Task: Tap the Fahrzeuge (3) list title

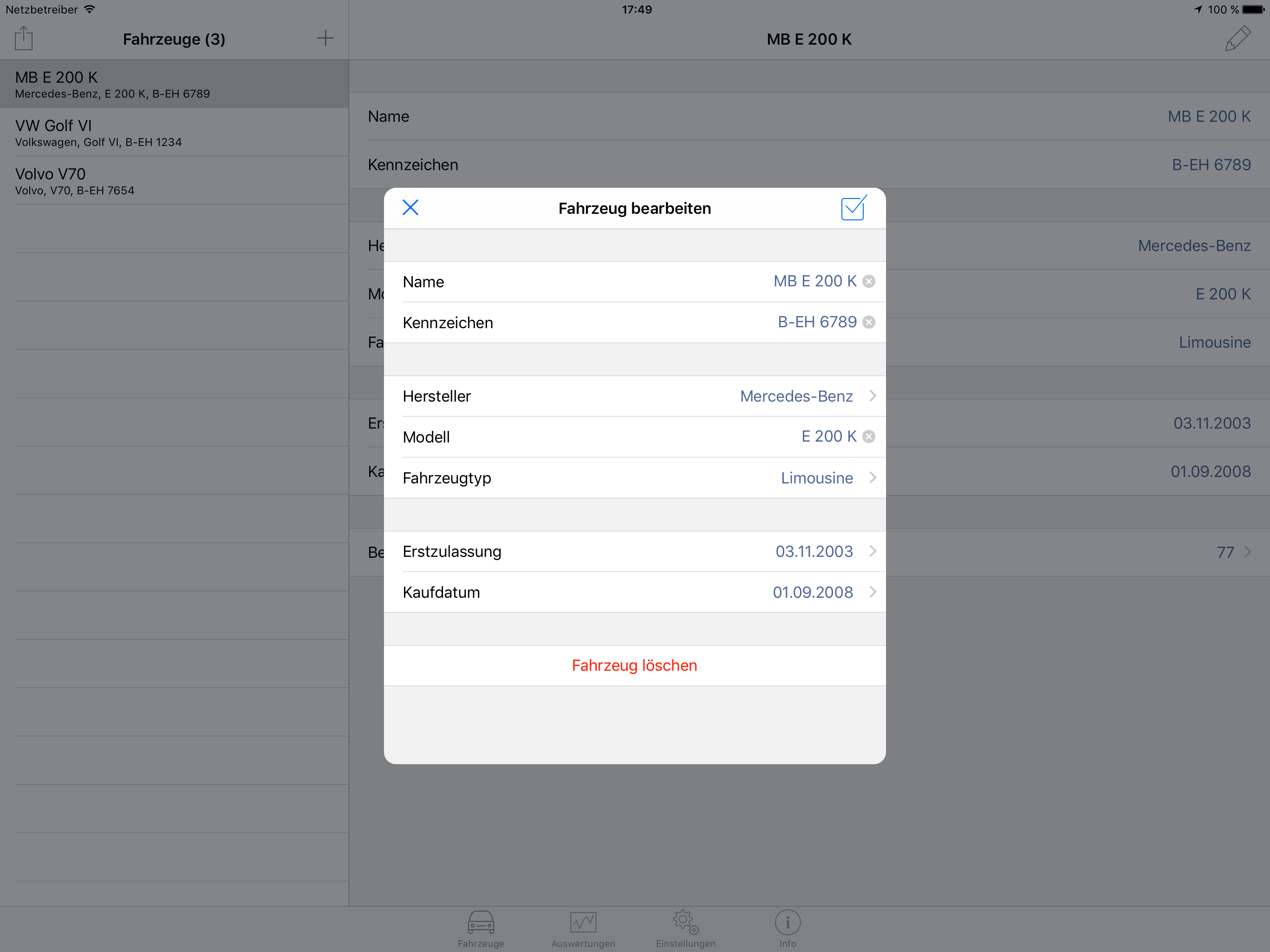Action: tap(174, 39)
